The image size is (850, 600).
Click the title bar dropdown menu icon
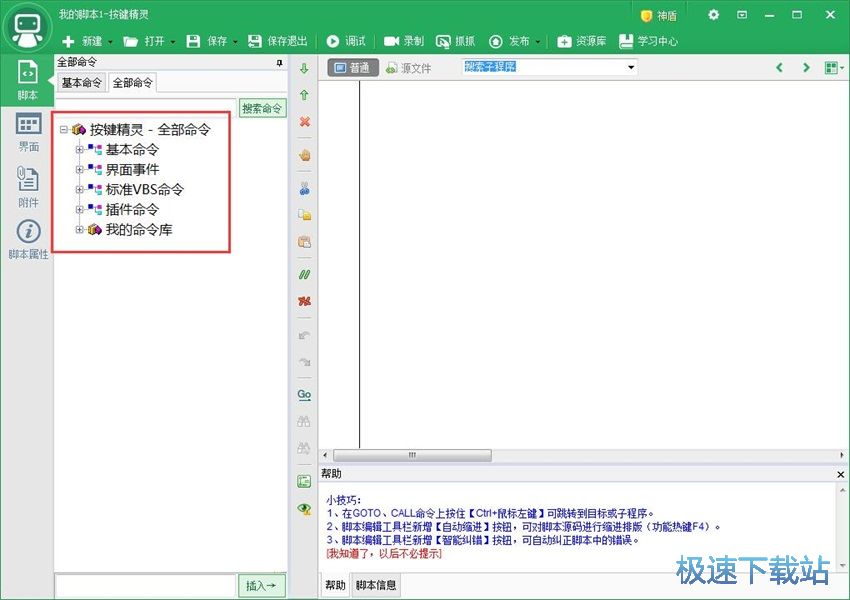pyautogui.click(x=742, y=15)
